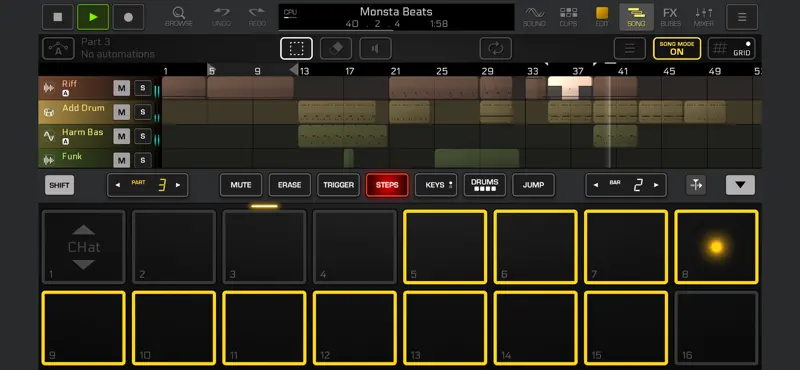The height and width of the screenshot is (370, 800).
Task: Select previous sound with CHat up arrow
Action: [x=83, y=230]
